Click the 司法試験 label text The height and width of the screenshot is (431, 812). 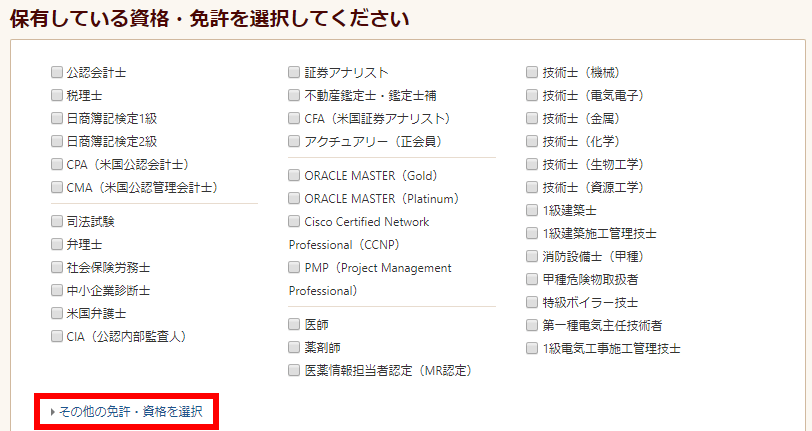pos(91,222)
